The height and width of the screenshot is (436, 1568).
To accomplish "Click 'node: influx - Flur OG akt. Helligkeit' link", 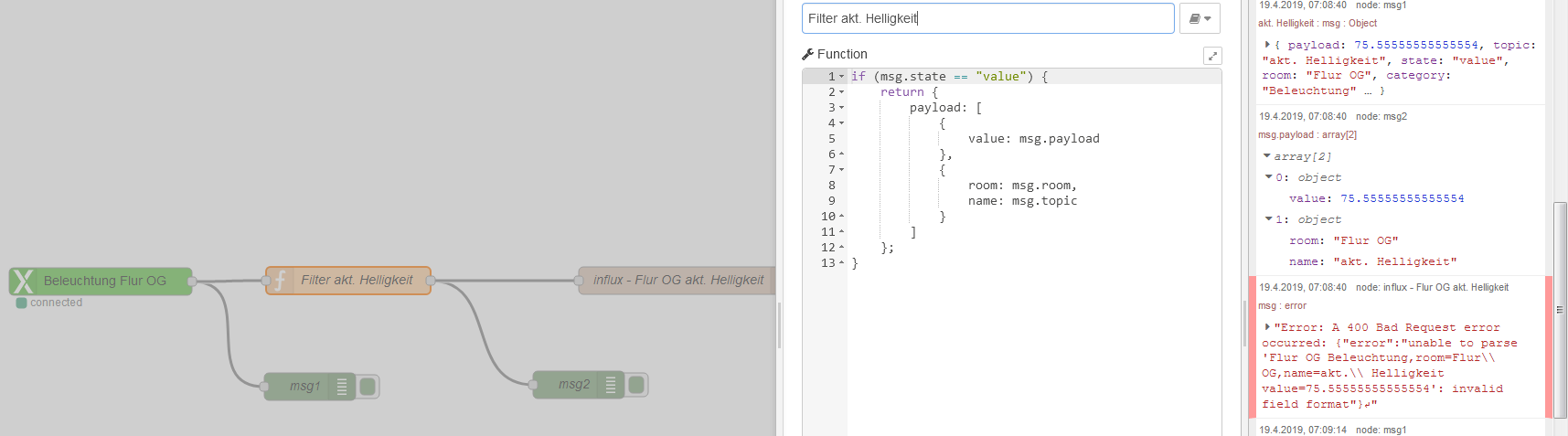I will 1432,288.
